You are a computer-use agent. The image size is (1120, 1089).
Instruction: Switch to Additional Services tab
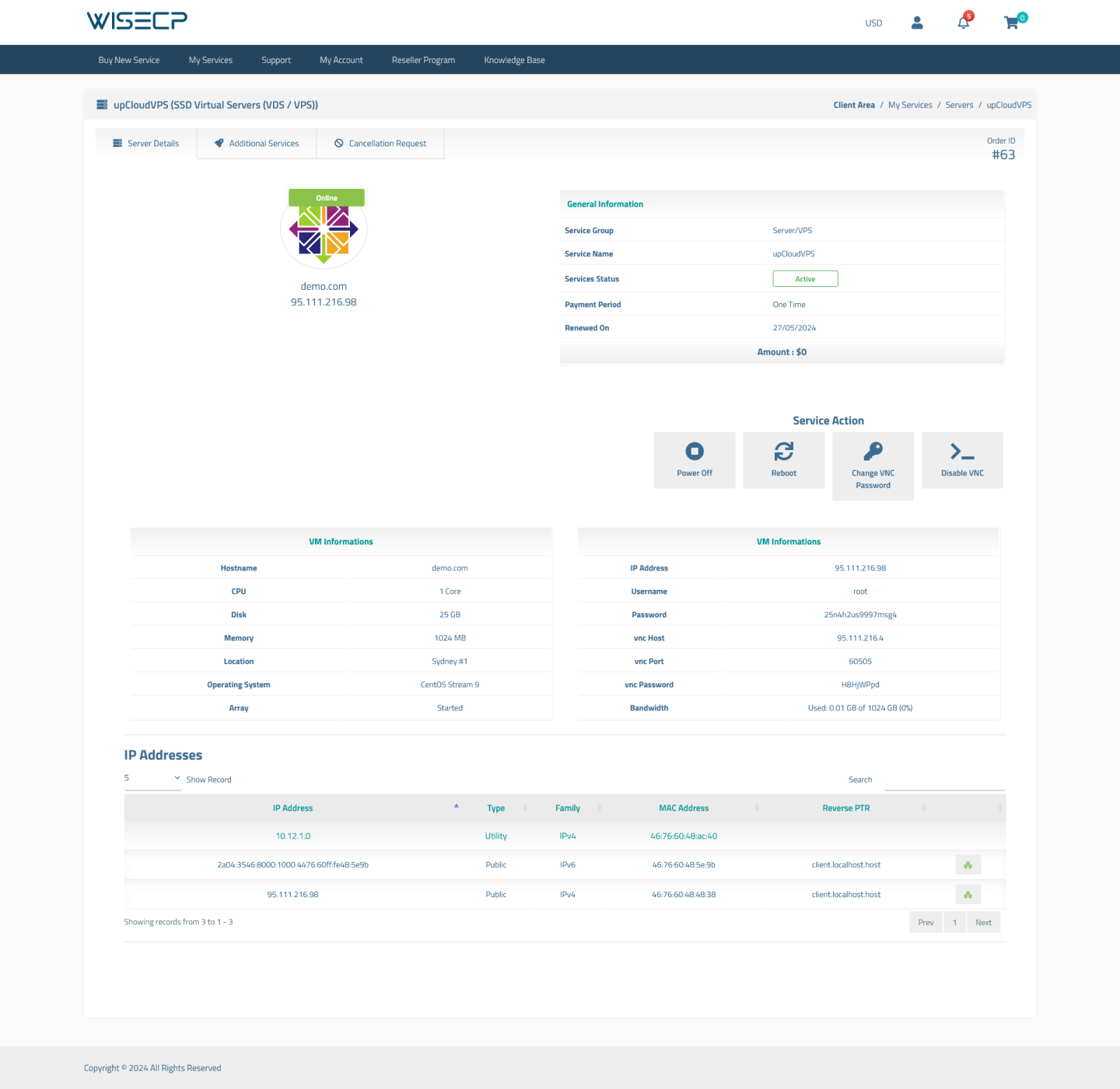click(257, 143)
